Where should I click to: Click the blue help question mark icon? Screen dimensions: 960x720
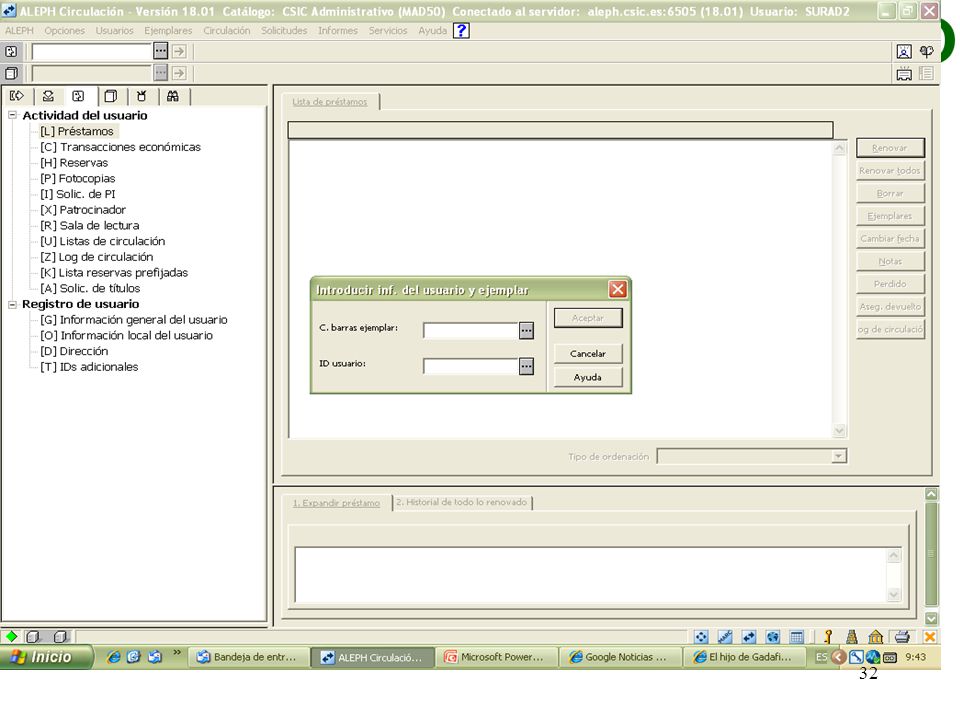click(461, 31)
